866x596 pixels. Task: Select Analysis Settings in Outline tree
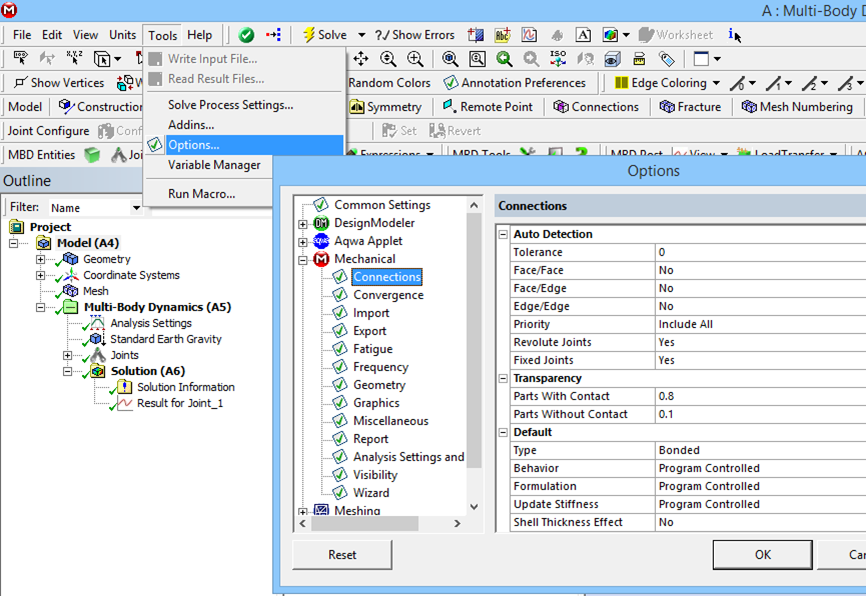pos(151,323)
